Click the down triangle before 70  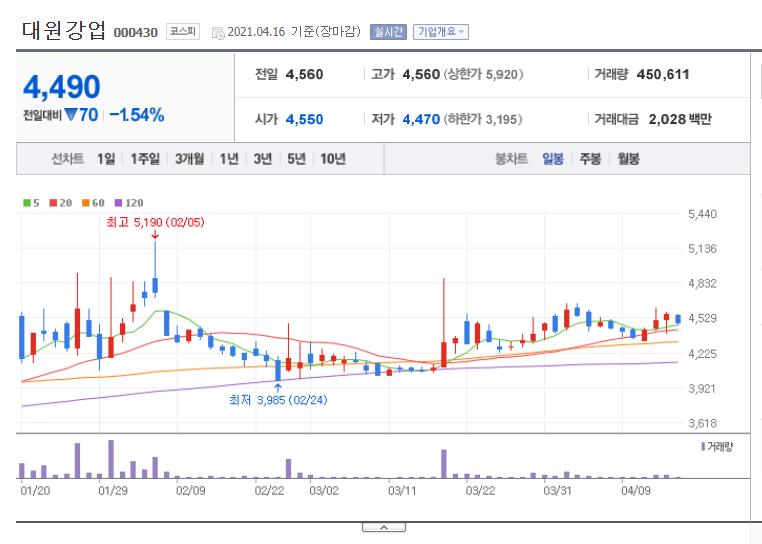pyautogui.click(x=71, y=115)
